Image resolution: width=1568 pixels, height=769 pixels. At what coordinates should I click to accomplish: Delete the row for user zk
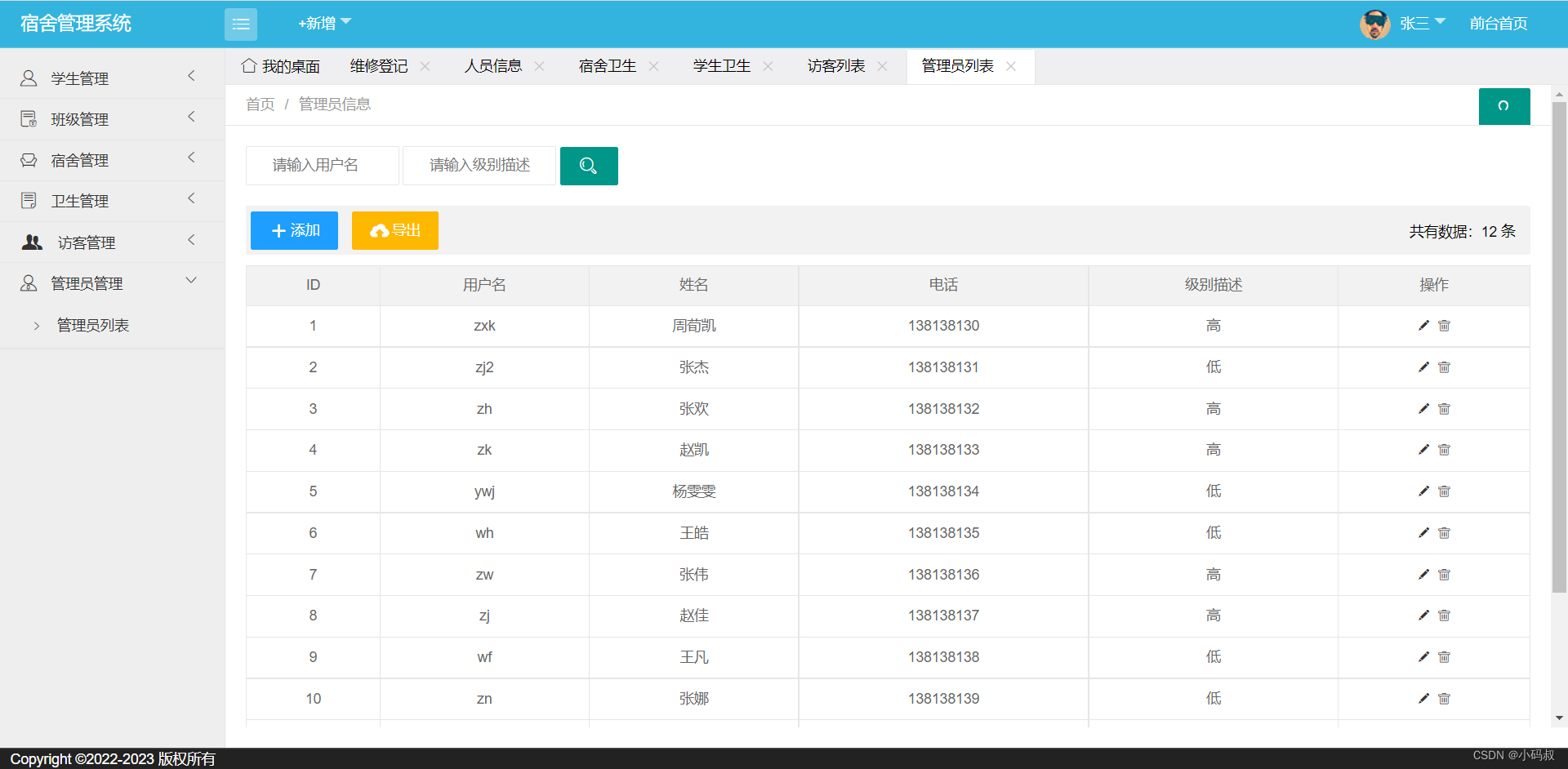[1444, 450]
